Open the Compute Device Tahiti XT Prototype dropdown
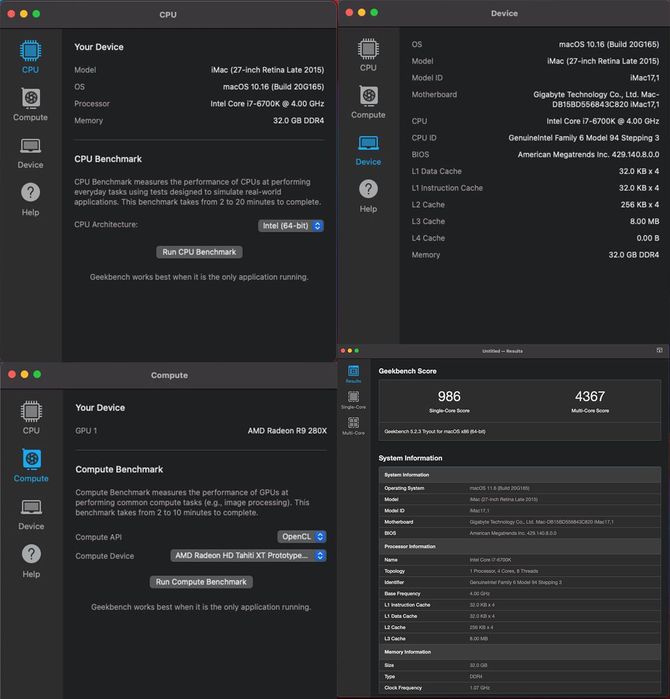 click(248, 555)
